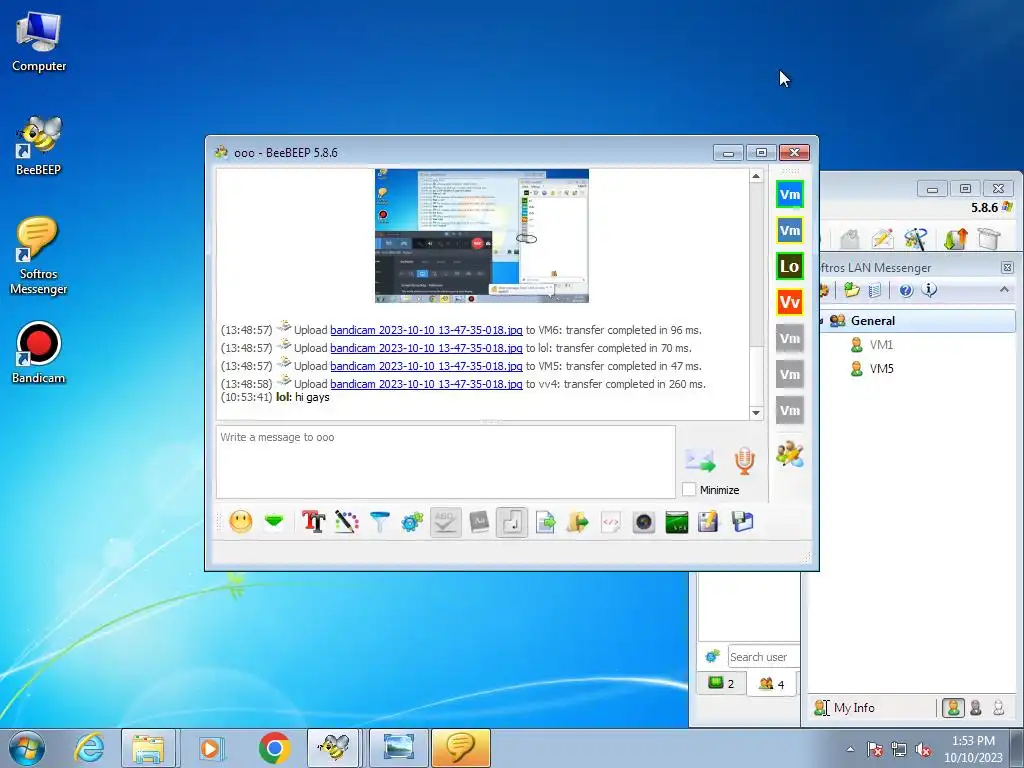The width and height of the screenshot is (1024, 768).
Task: Click the Softros Messenger taskbar button
Action: coord(460,748)
